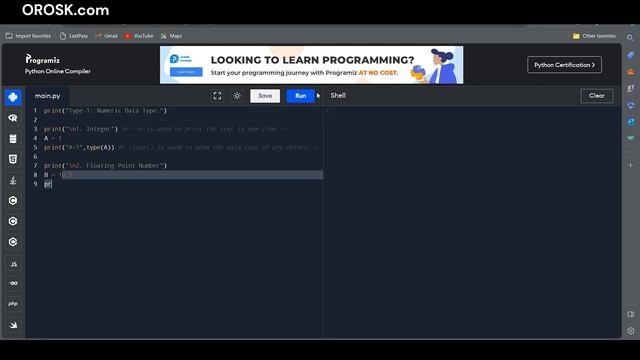Viewport: 640px width, 360px height.
Task: Click the fullscreen editor icon
Action: tap(217, 96)
